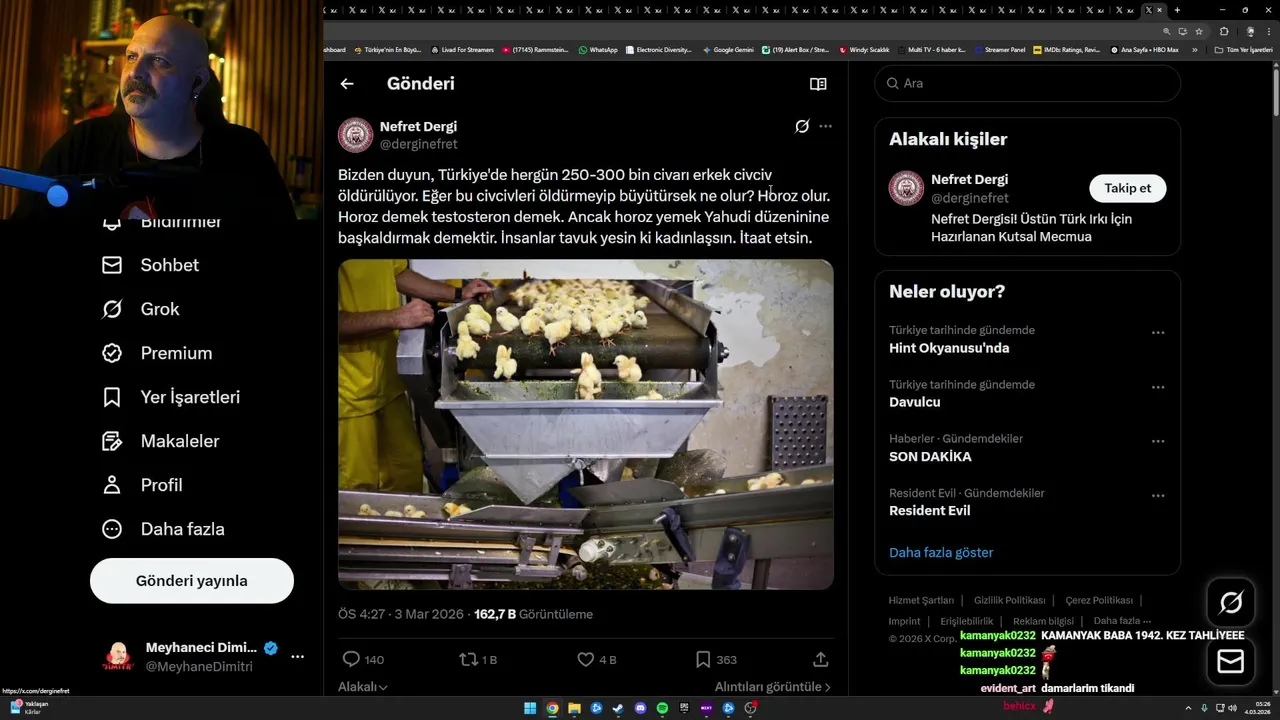Viewport: 1280px width, 720px height.
Task: Expand Alakalı sort dropdown under post
Action: point(363,687)
